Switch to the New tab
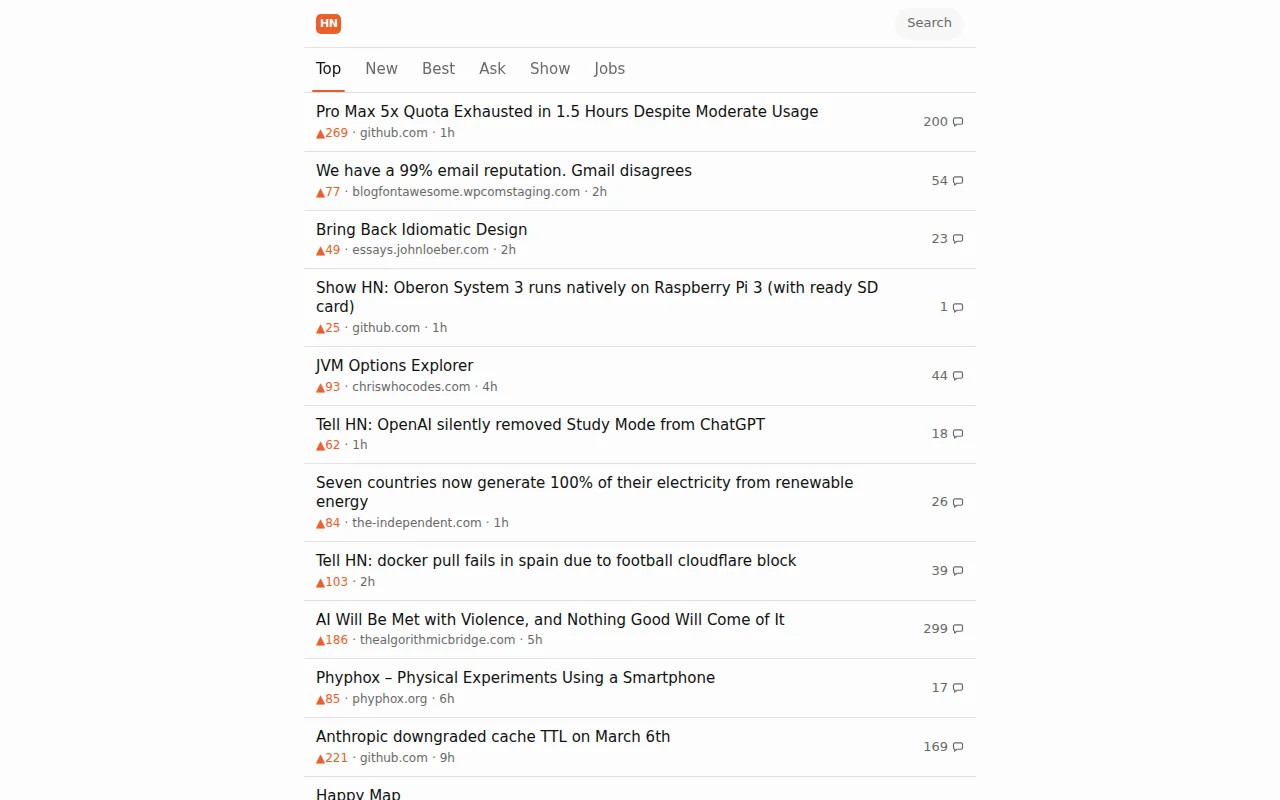This screenshot has width=1280, height=800. tap(381, 69)
